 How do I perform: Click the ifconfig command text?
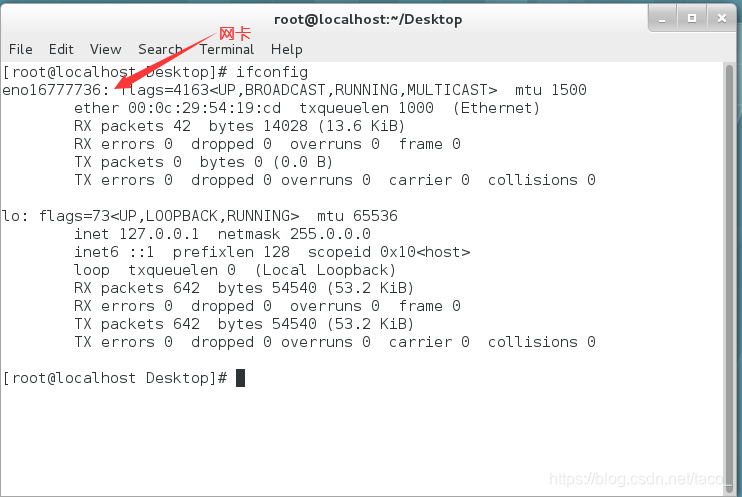tap(272, 72)
